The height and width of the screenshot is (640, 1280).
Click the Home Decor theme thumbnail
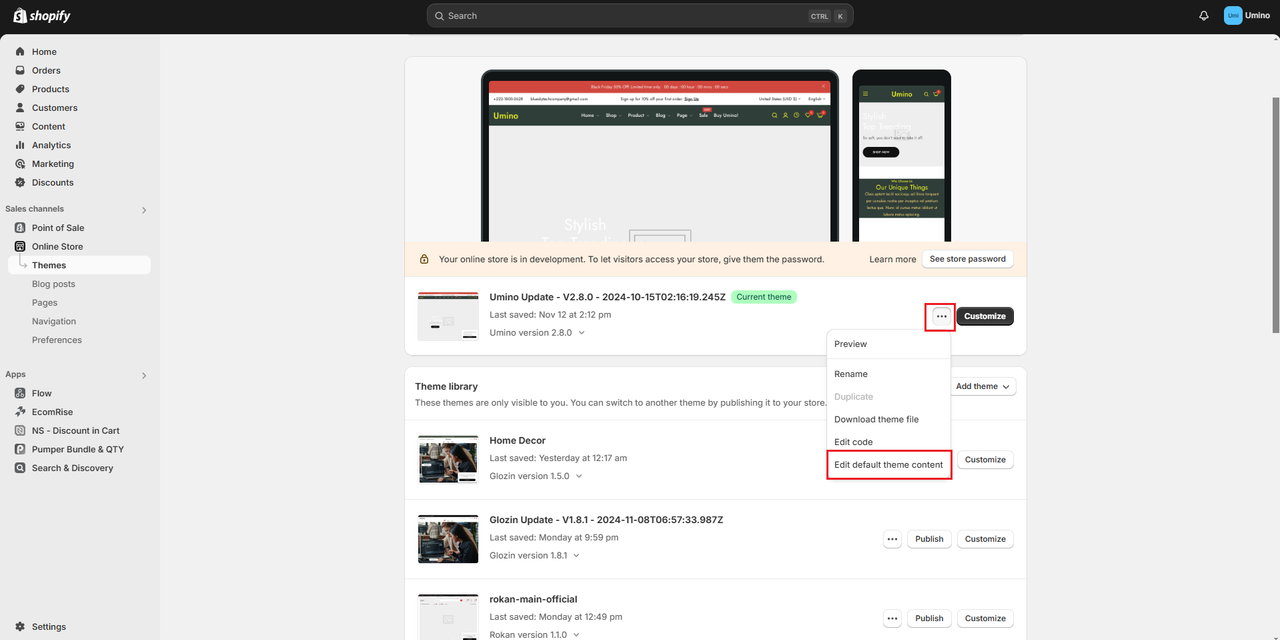tap(448, 460)
